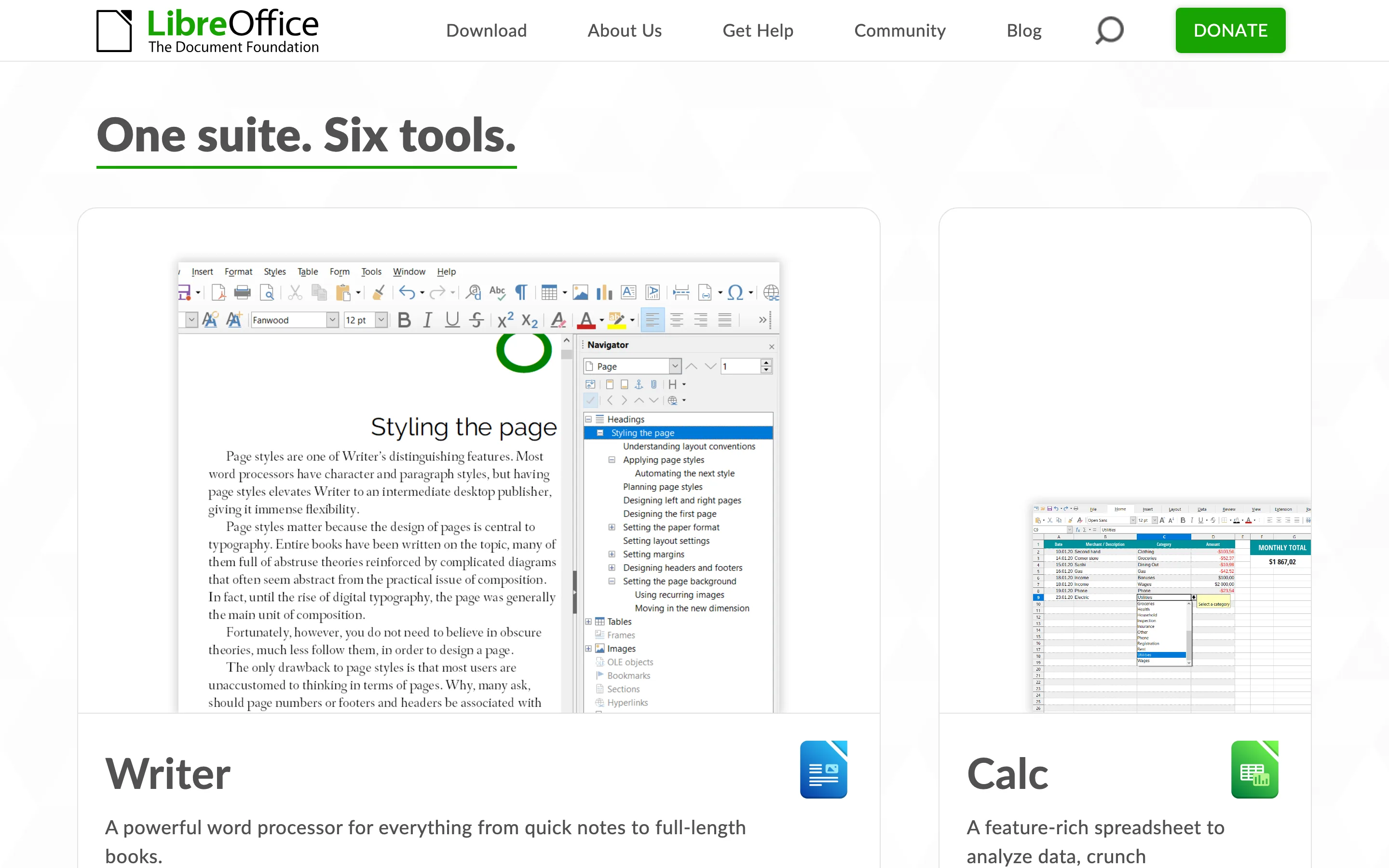The image size is (1389, 868).
Task: Click the Superscript x² icon
Action: tap(505, 320)
